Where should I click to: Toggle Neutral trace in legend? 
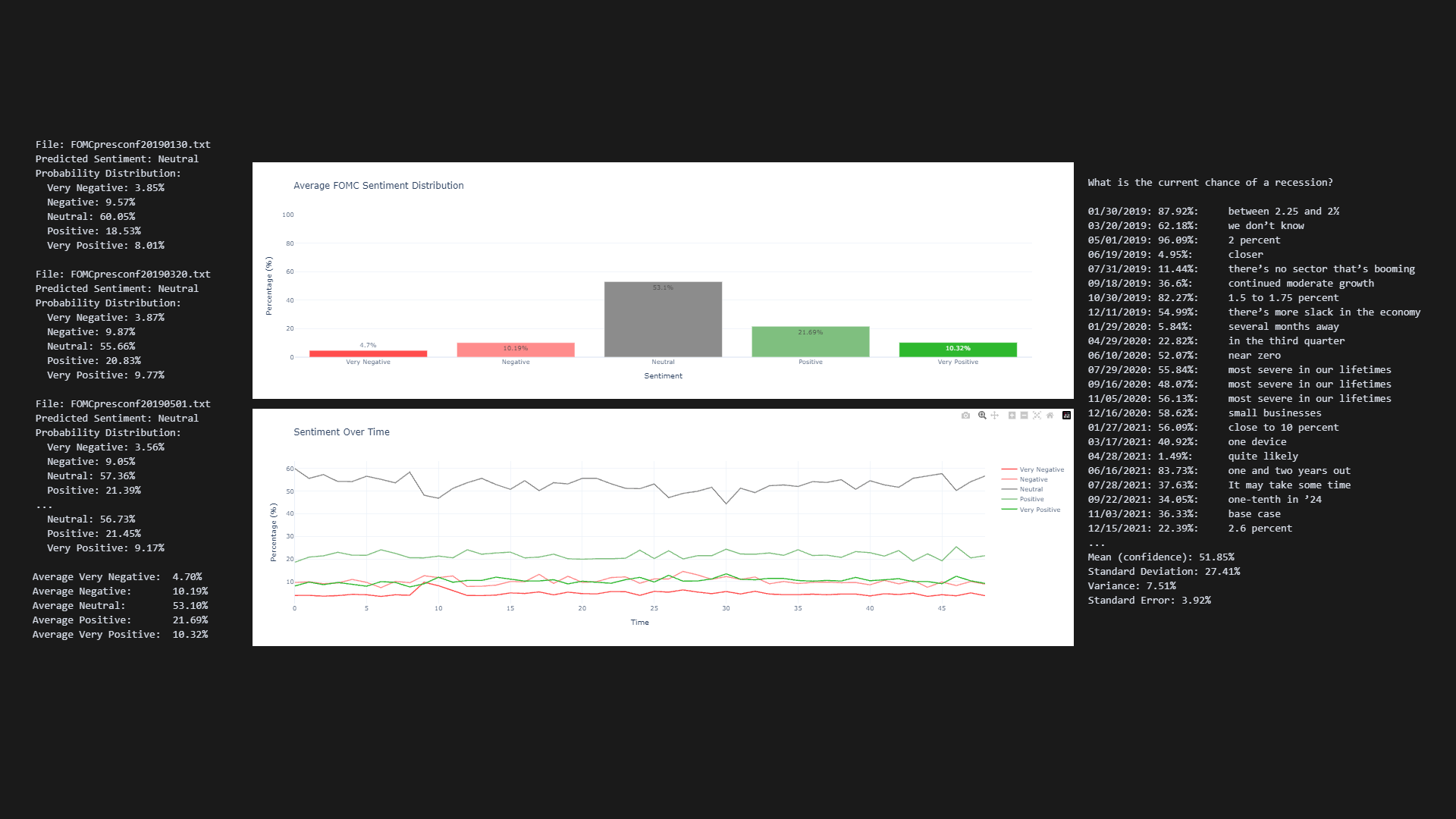click(1031, 489)
